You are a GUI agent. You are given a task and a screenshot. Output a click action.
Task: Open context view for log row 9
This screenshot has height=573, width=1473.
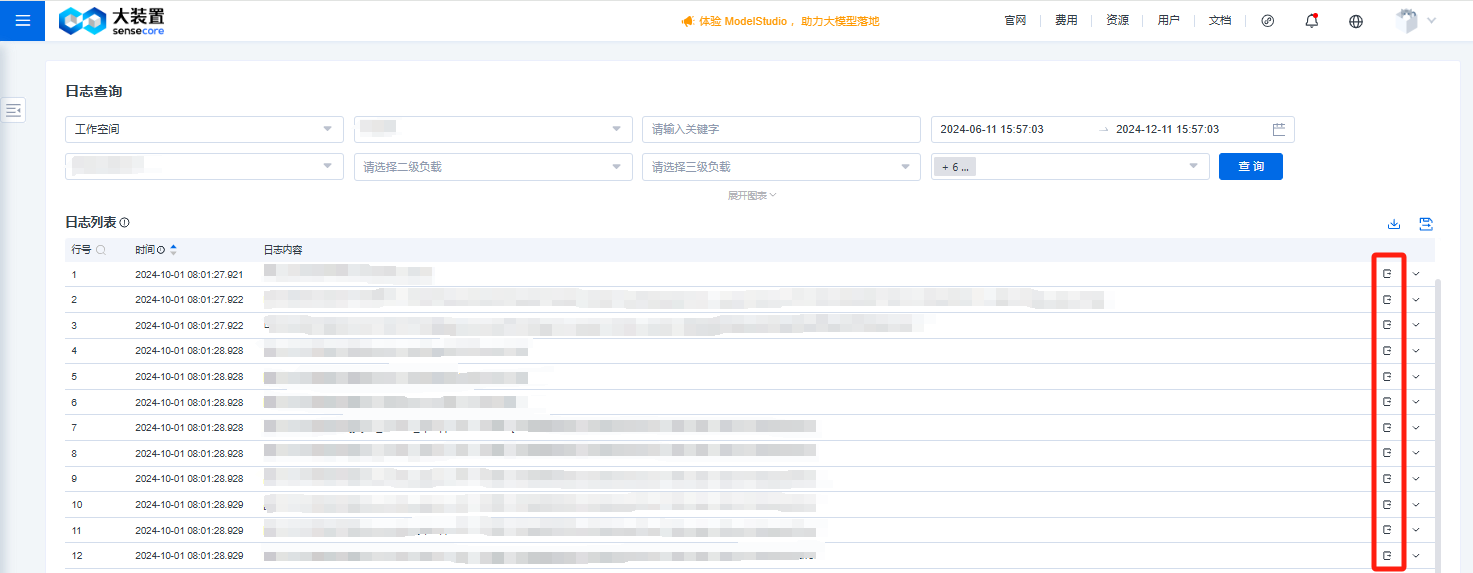click(1387, 479)
